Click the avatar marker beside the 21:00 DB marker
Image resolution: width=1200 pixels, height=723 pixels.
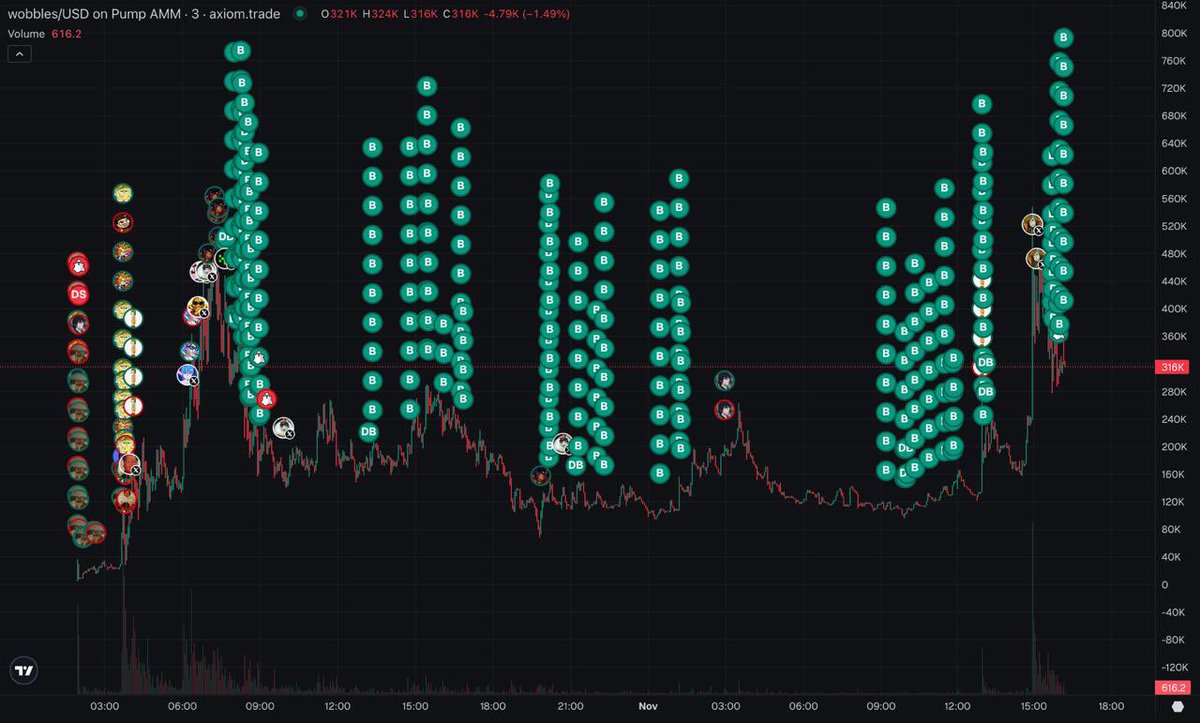[563, 444]
